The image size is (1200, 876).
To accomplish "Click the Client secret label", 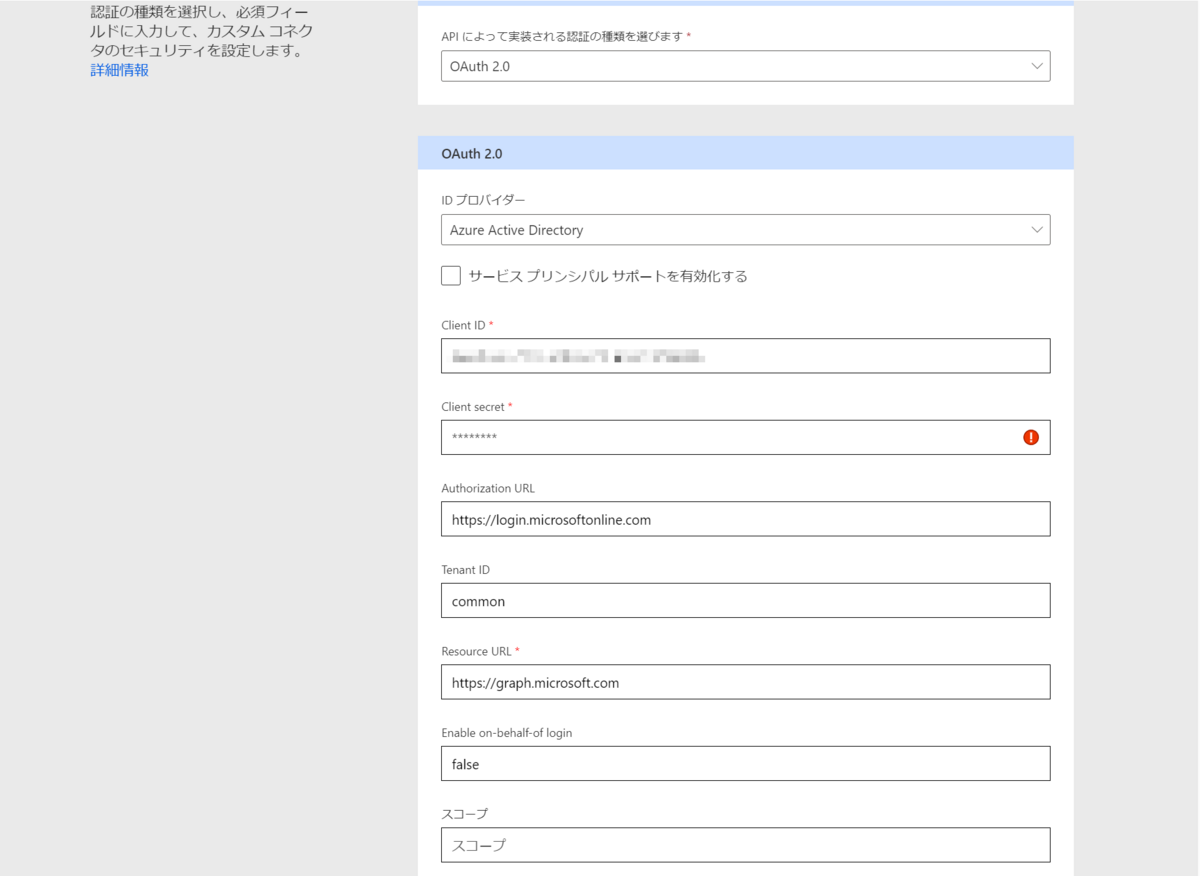I will click(x=473, y=407).
